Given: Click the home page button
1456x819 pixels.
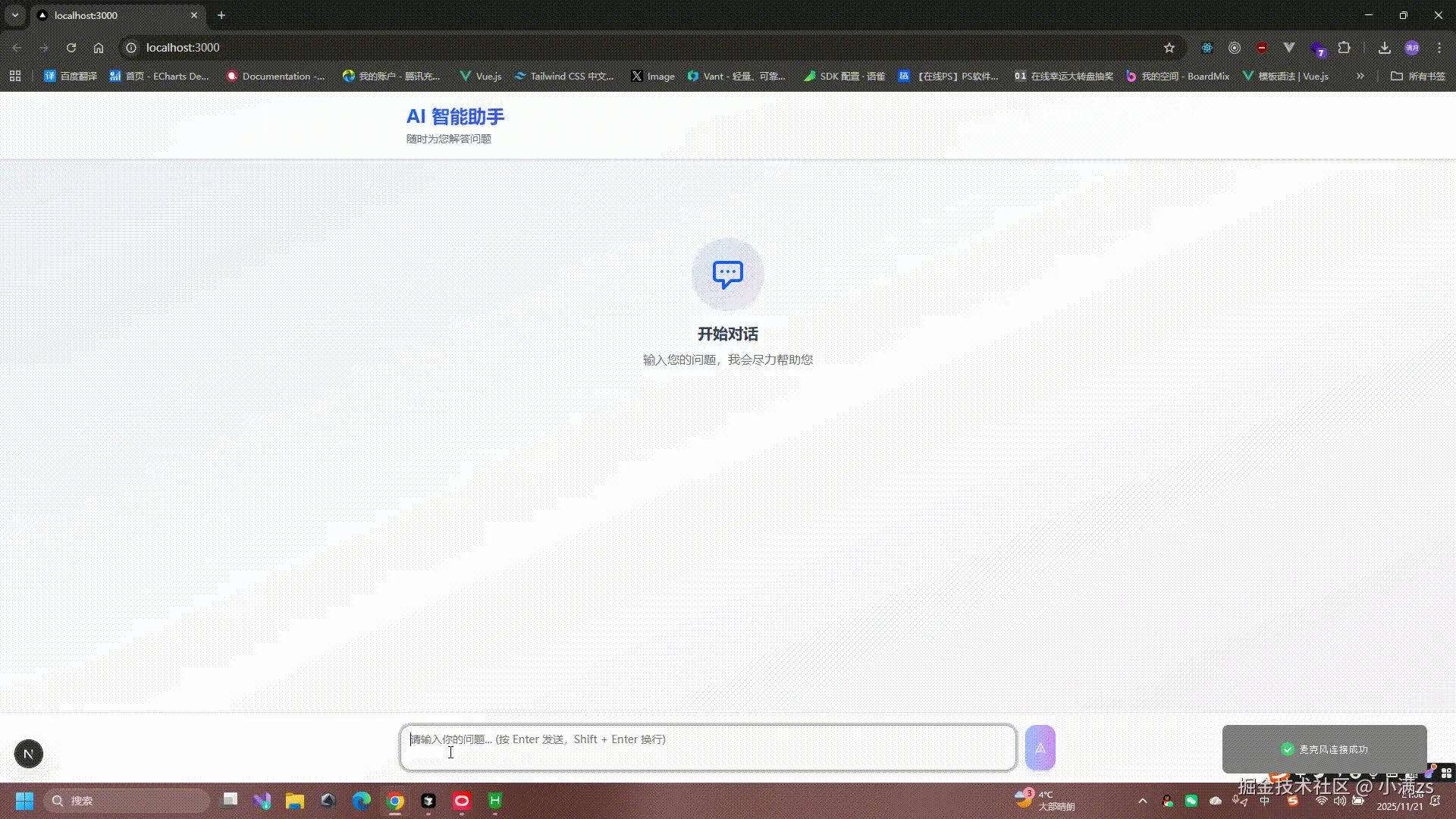Looking at the screenshot, I should click(x=99, y=48).
